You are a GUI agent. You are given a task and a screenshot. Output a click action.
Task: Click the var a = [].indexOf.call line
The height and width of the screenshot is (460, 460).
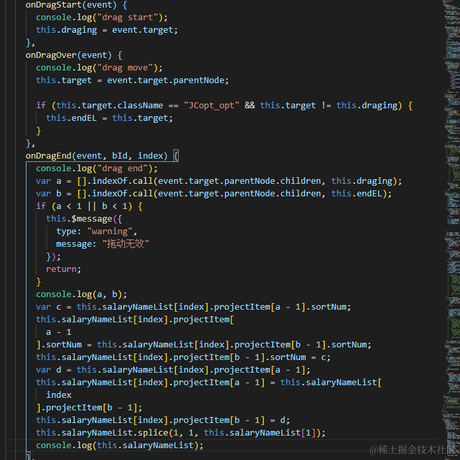tap(219, 181)
